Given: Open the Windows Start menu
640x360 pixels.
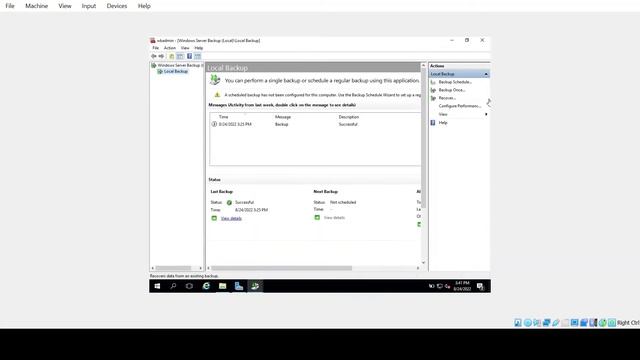Looking at the screenshot, I should click(157, 286).
